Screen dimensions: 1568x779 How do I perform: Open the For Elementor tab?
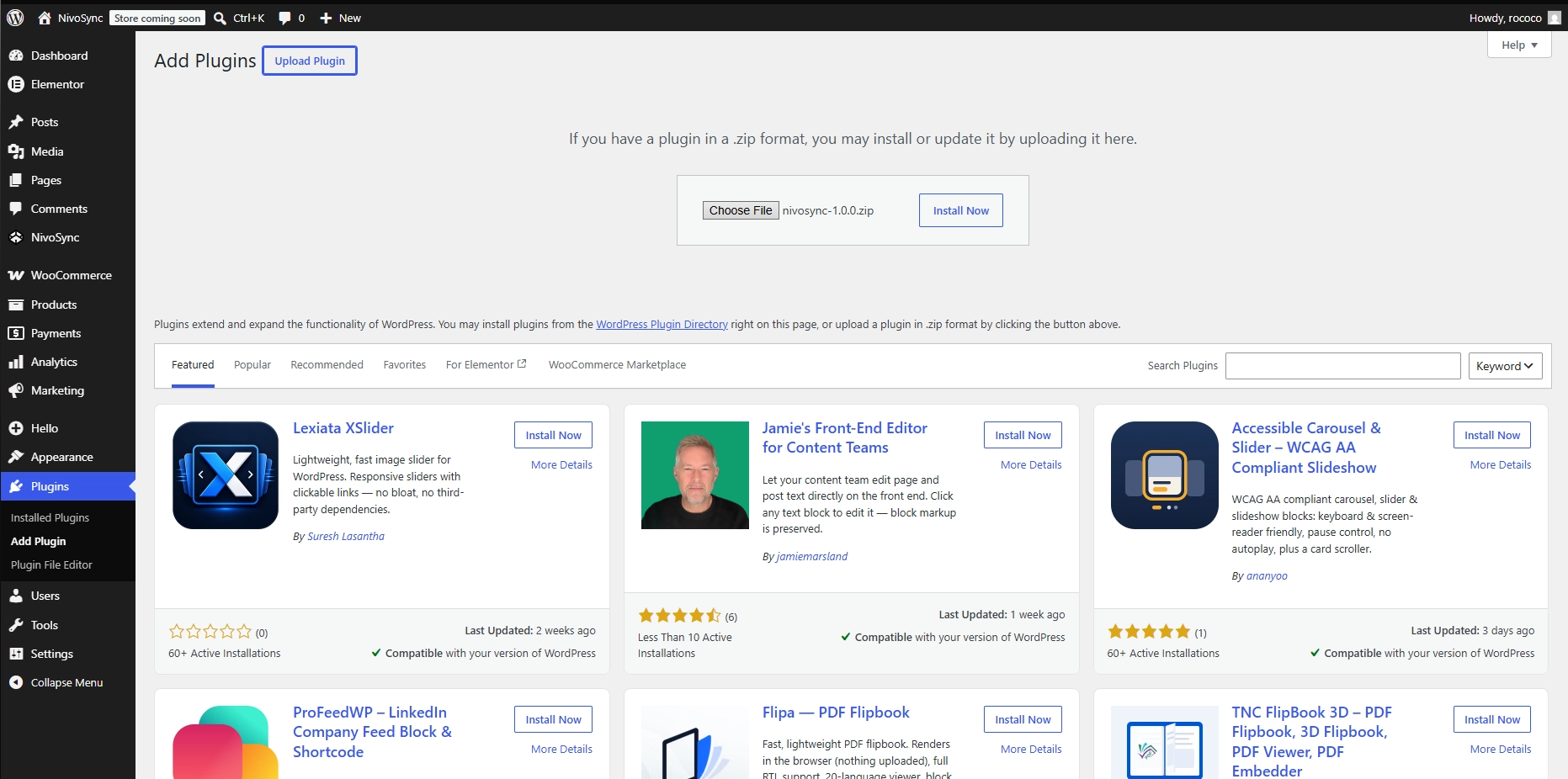tap(486, 365)
